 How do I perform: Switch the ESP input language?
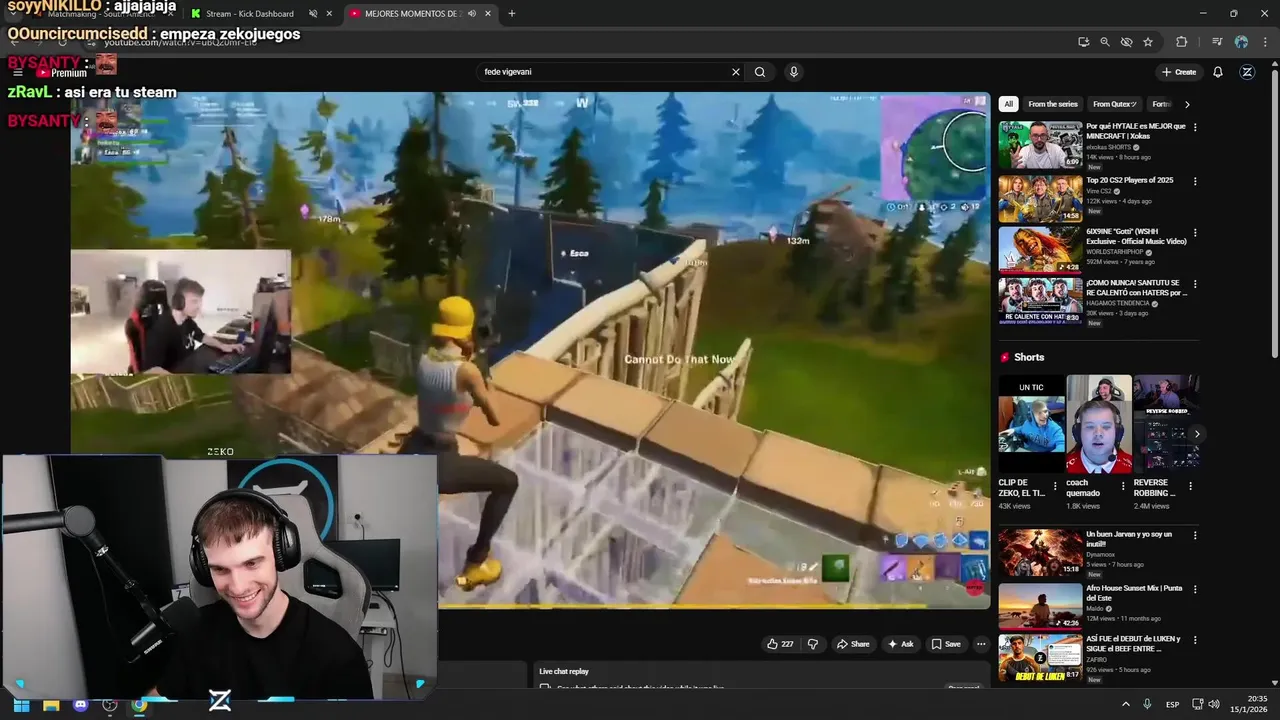(x=1172, y=705)
